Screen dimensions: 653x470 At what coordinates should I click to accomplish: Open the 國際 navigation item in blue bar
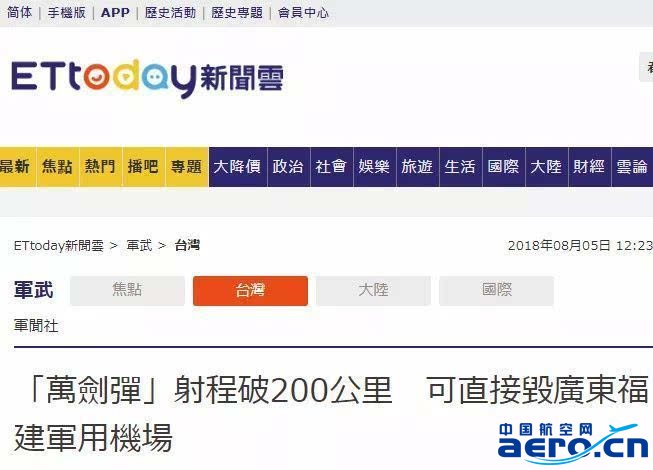point(503,167)
